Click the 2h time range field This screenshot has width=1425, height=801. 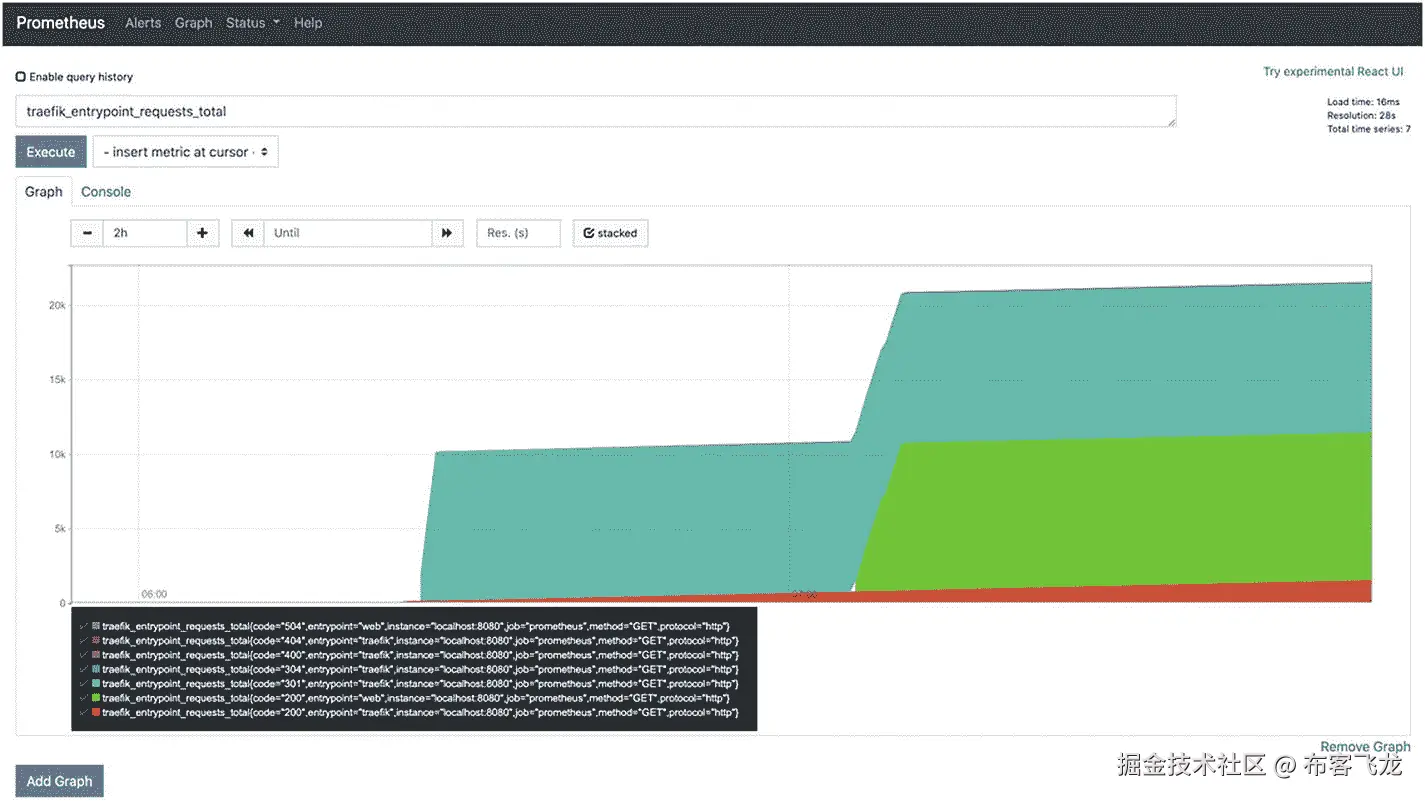[145, 233]
